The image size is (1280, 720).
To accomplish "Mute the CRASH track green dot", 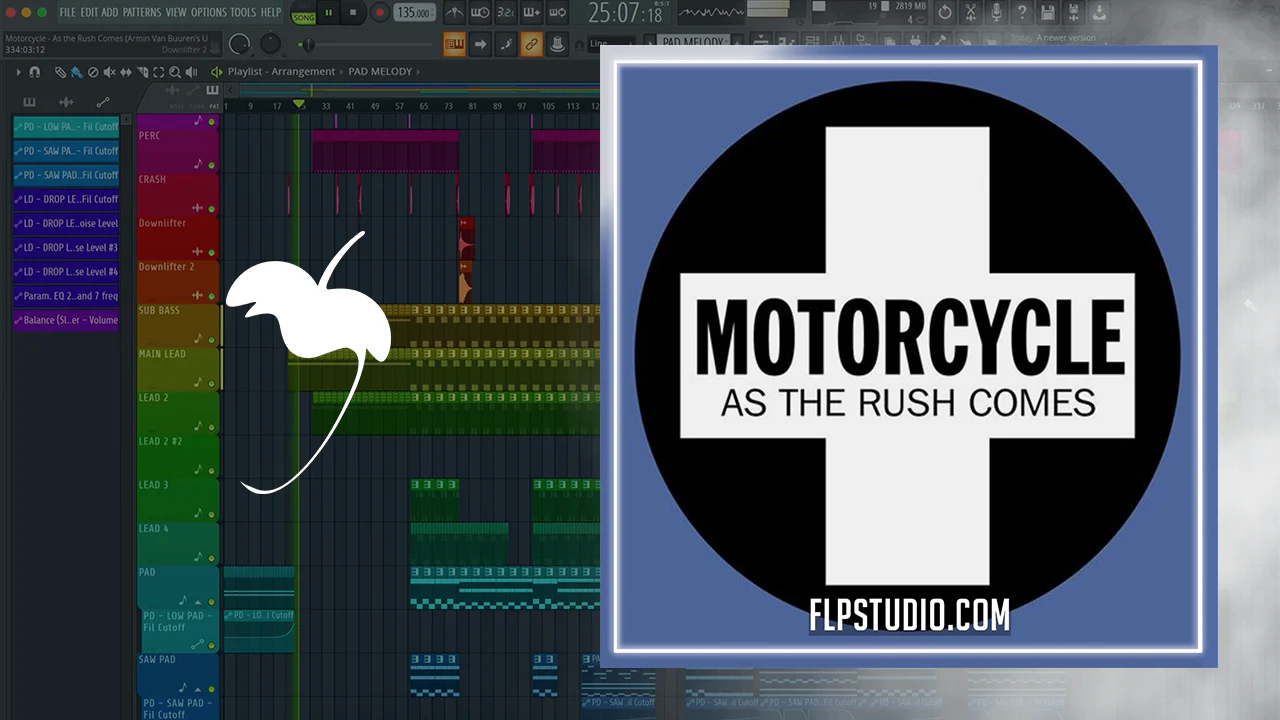I will (211, 209).
